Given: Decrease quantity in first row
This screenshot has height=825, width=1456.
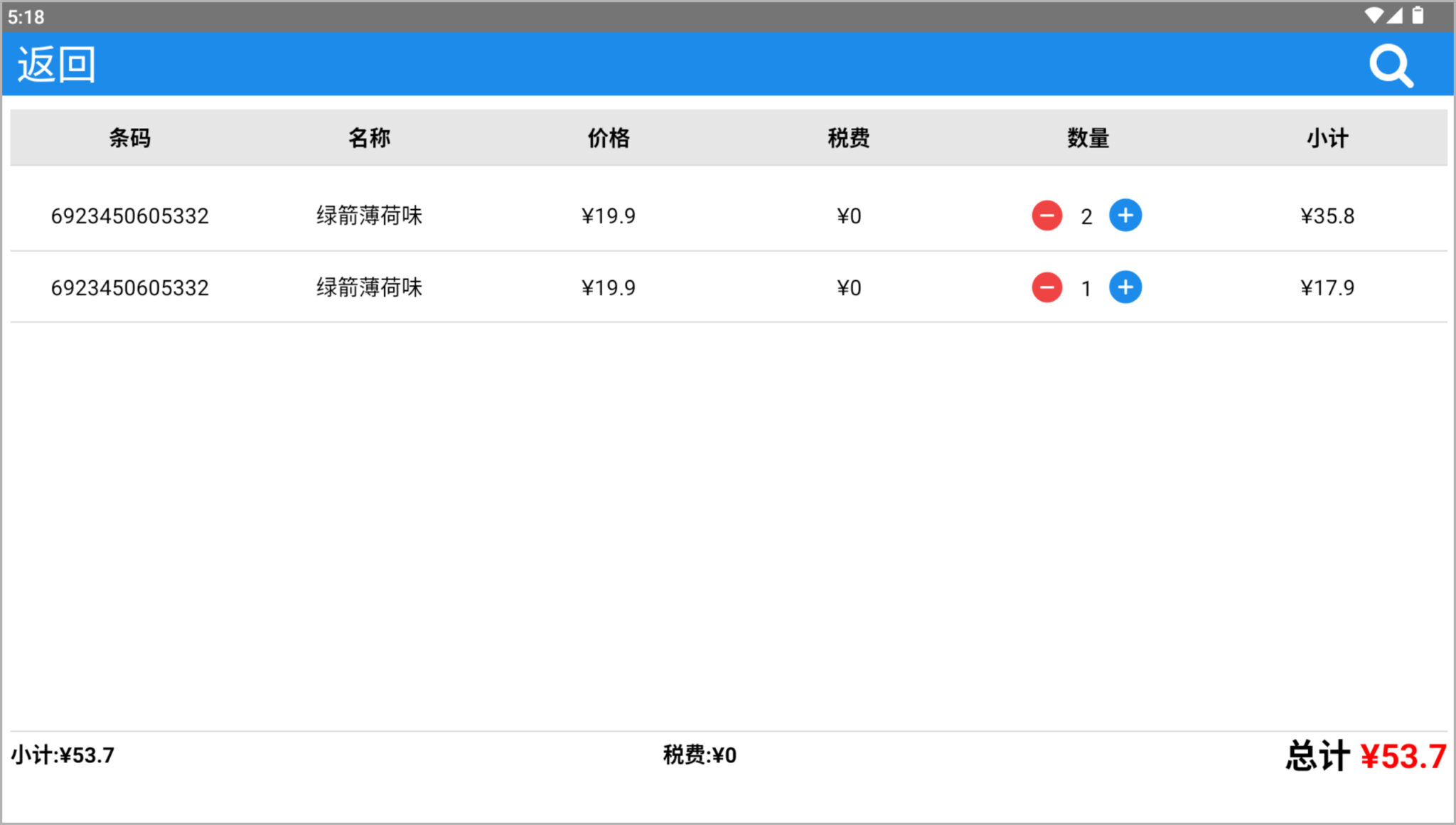Looking at the screenshot, I should point(1046,215).
